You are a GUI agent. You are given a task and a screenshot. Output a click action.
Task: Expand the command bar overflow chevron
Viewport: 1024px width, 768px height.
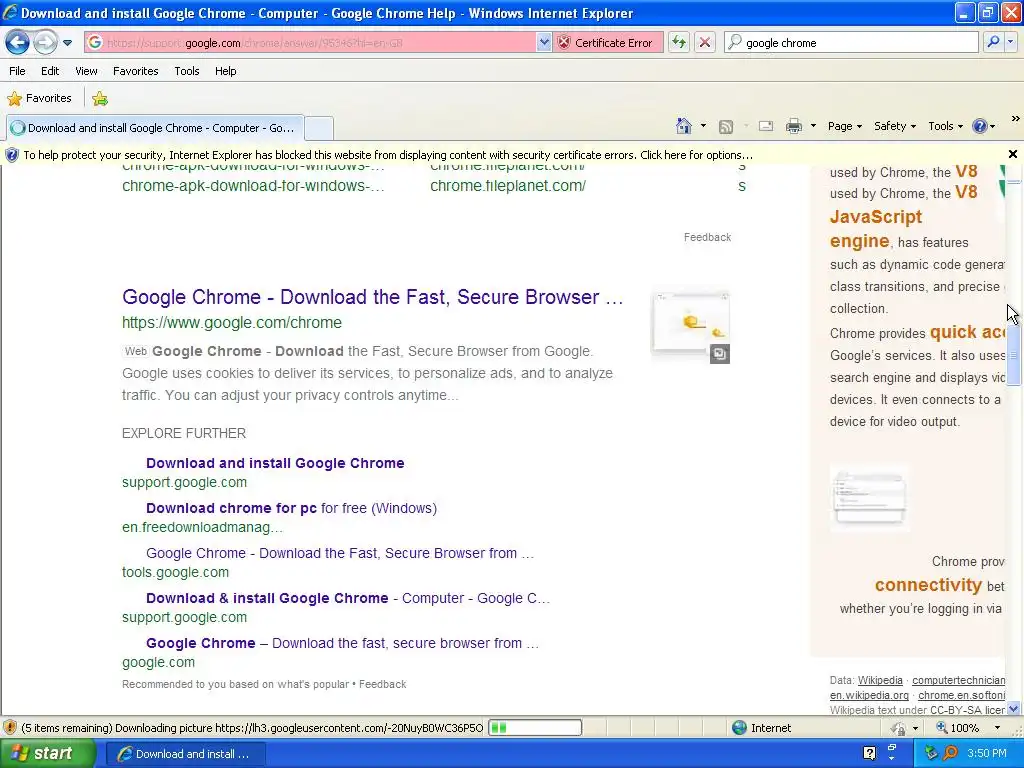pos(1015,119)
